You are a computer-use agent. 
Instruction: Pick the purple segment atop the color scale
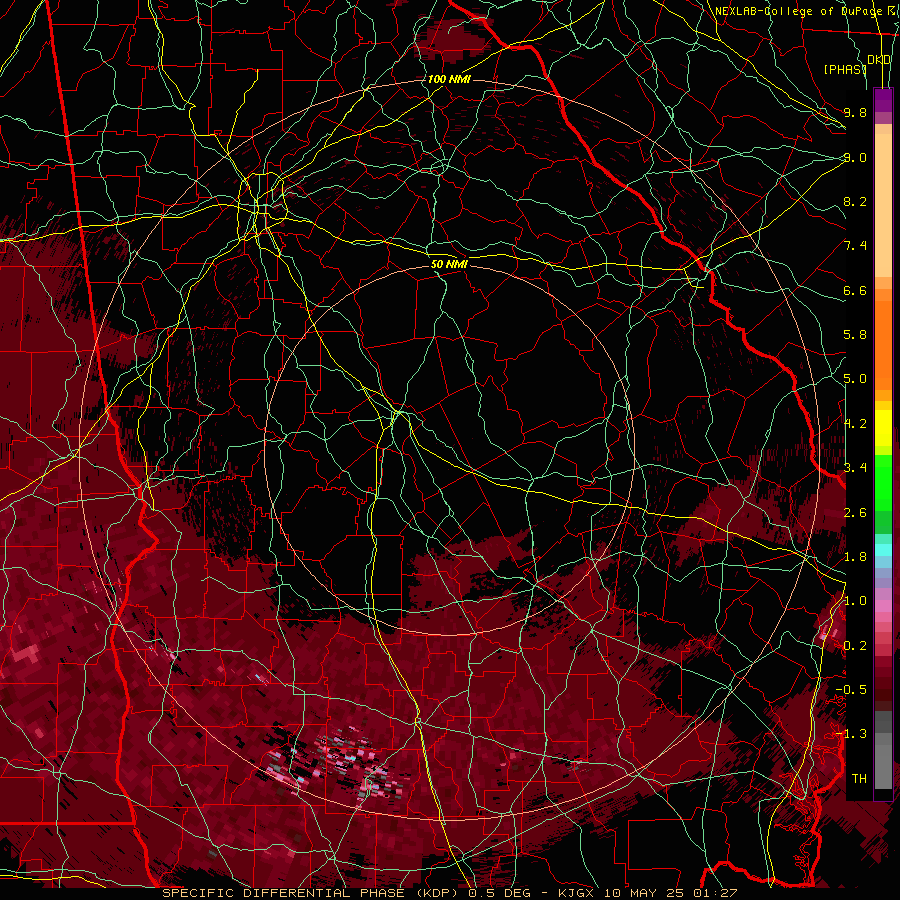point(883,100)
